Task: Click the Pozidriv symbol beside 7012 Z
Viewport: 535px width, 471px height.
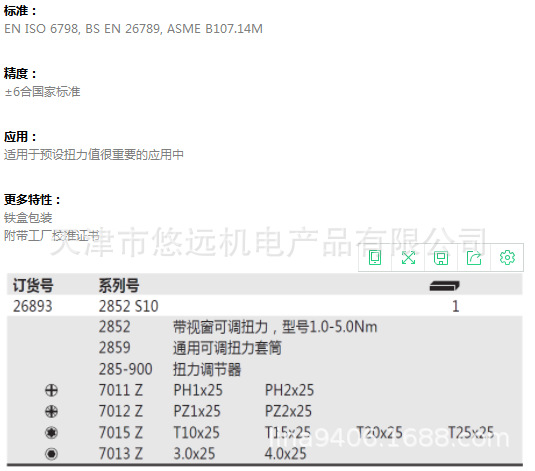Action: coord(51,411)
